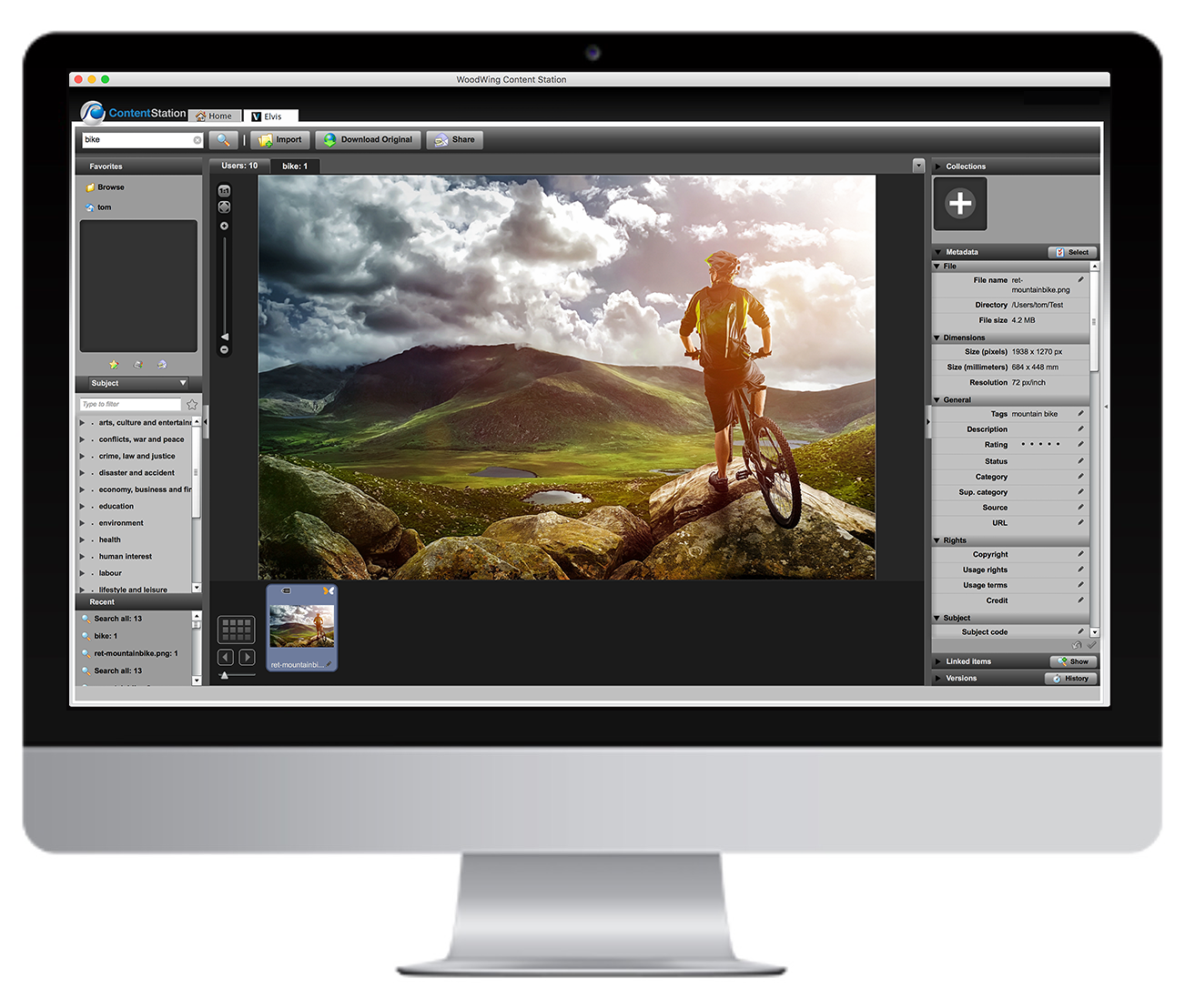Expand 'disaster and accident' subject
Image resolution: width=1185 pixels, height=1008 pixels.
[83, 473]
